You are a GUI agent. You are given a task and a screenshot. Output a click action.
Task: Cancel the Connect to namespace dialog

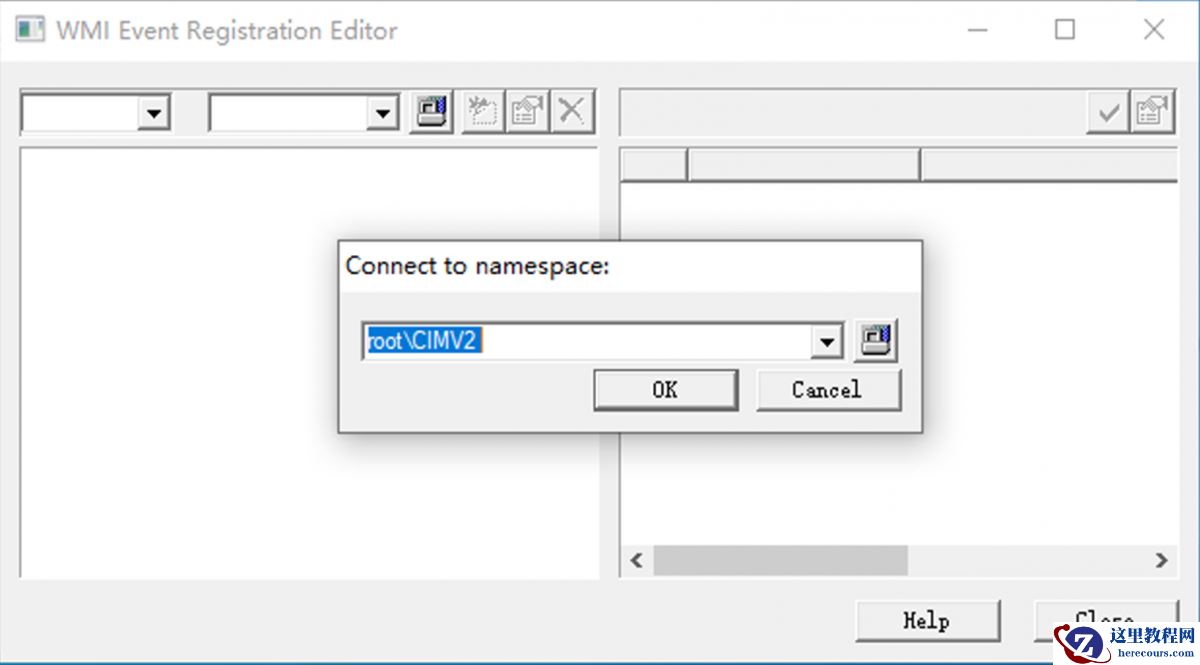coord(828,390)
